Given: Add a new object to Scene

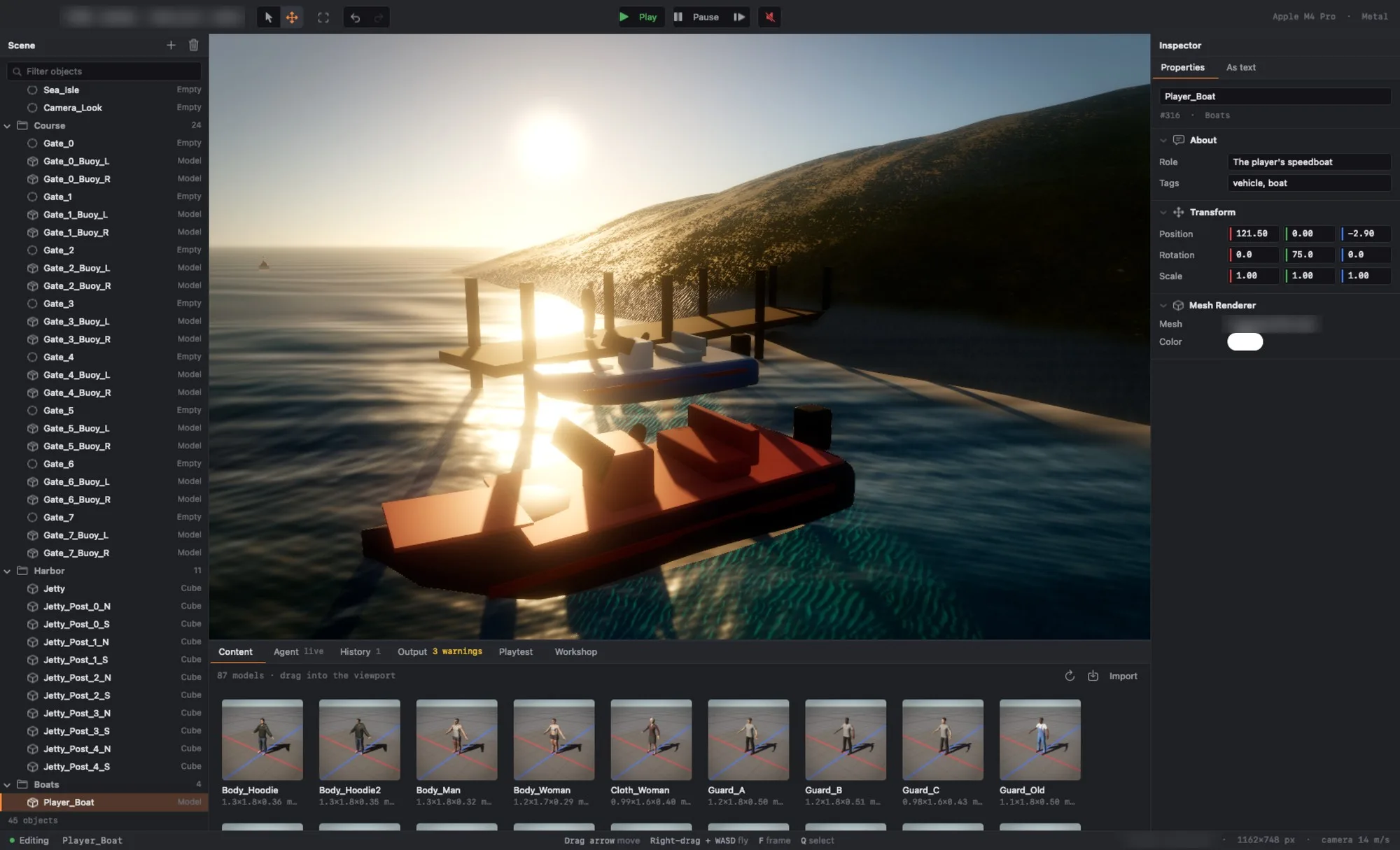Looking at the screenshot, I should coord(171,45).
